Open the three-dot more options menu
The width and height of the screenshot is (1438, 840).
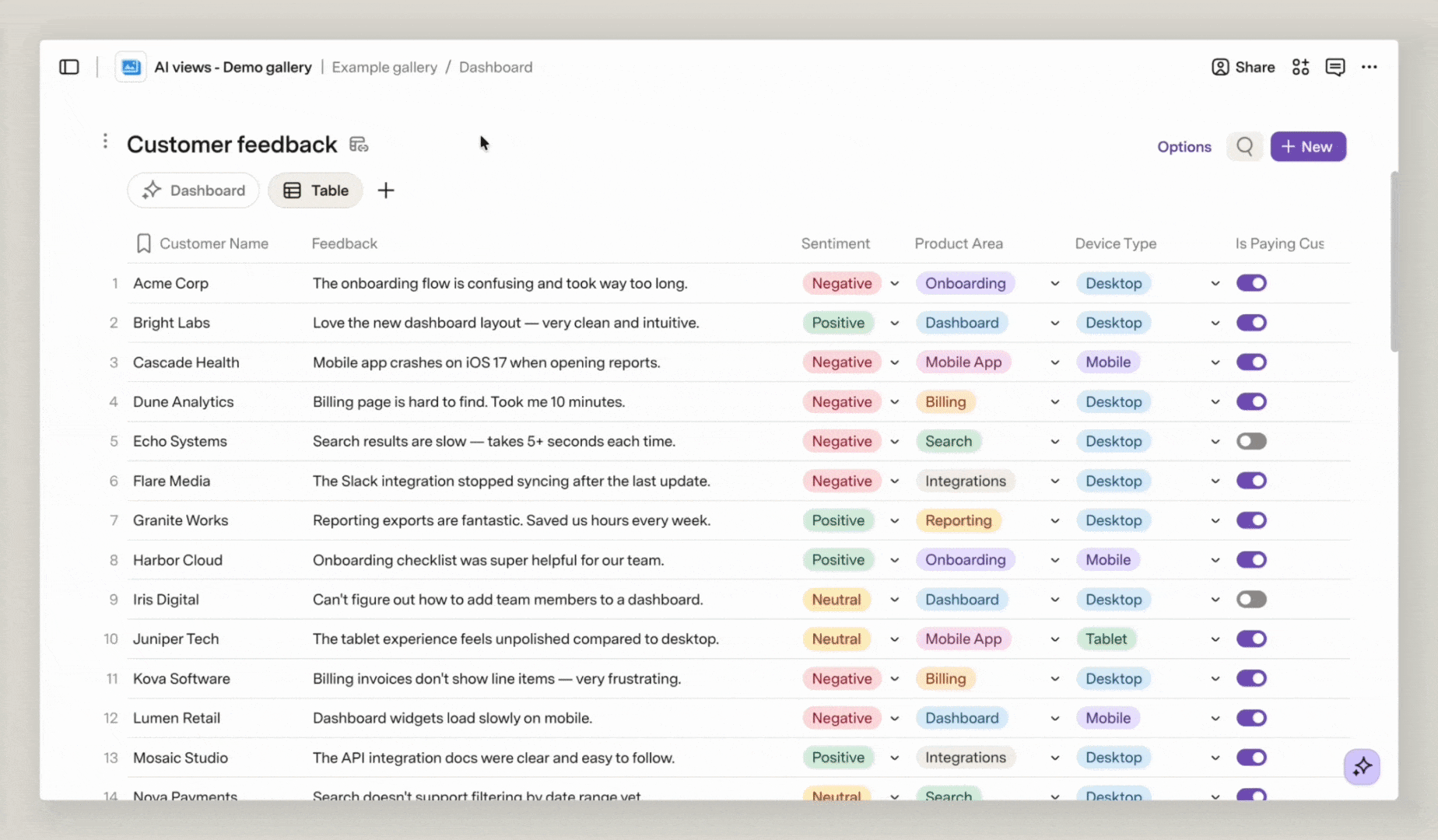point(1370,67)
